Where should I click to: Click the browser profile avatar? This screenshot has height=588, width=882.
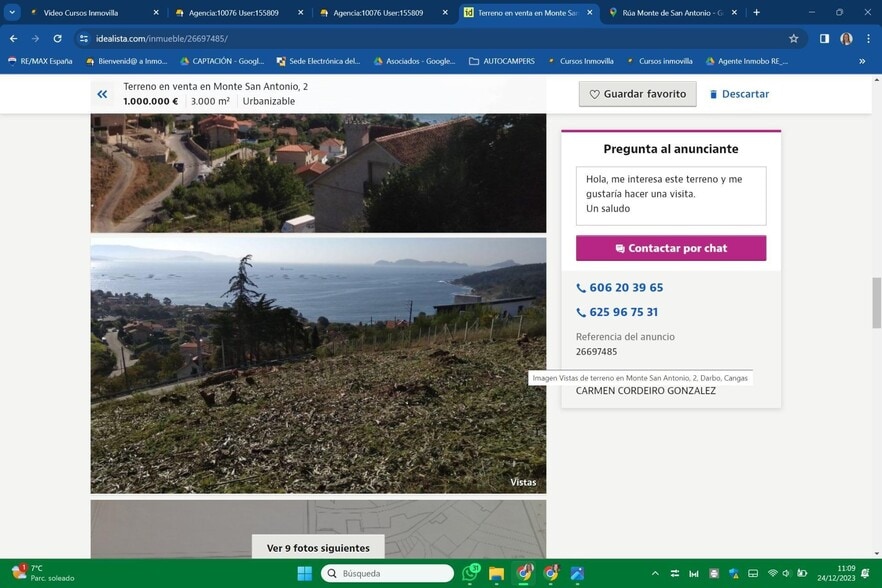846,39
